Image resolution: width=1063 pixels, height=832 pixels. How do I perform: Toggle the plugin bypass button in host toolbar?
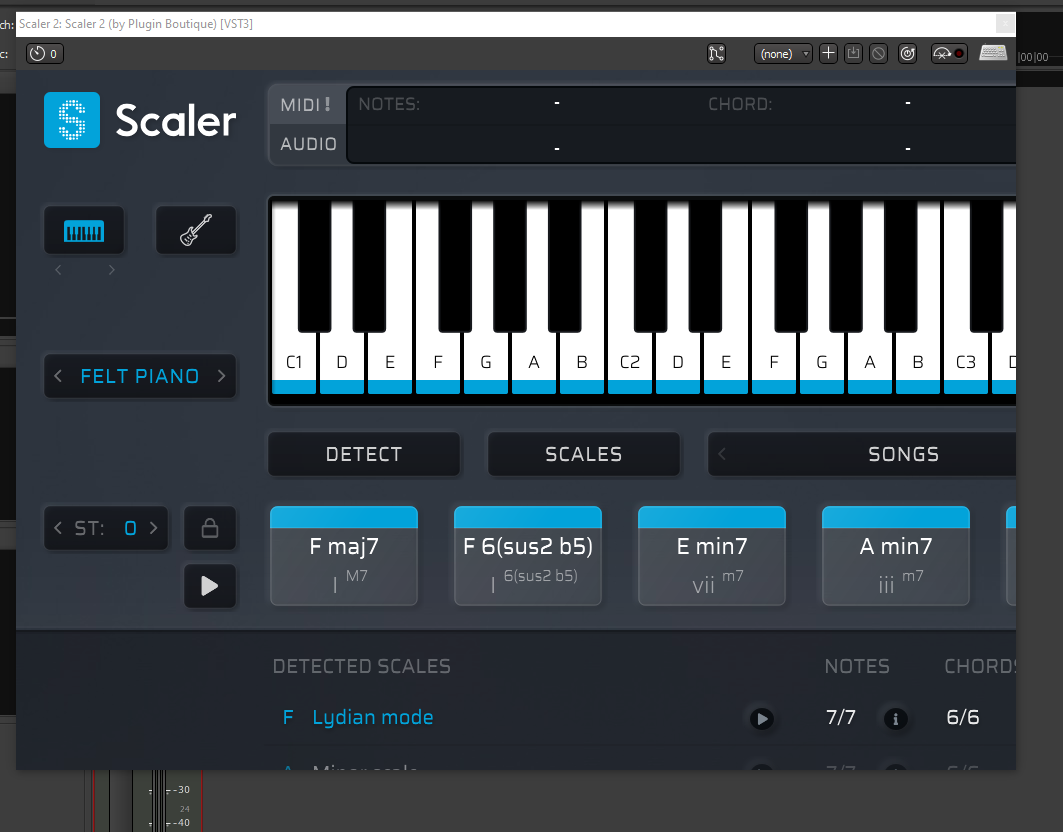point(908,54)
